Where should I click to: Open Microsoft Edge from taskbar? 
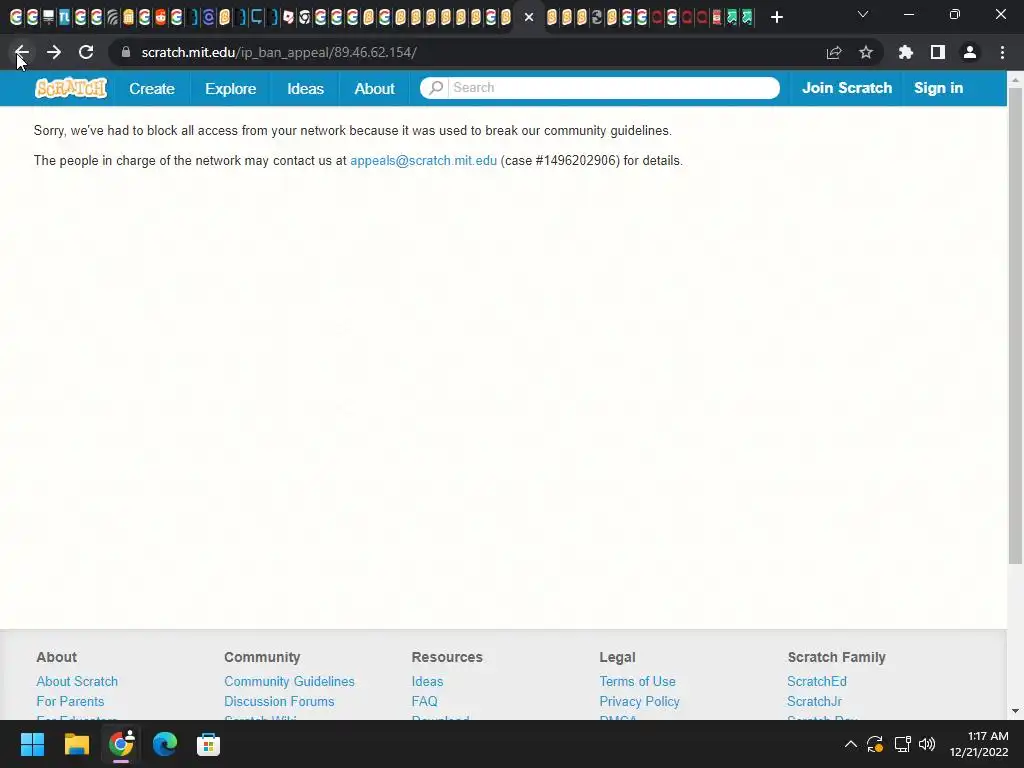tap(165, 744)
